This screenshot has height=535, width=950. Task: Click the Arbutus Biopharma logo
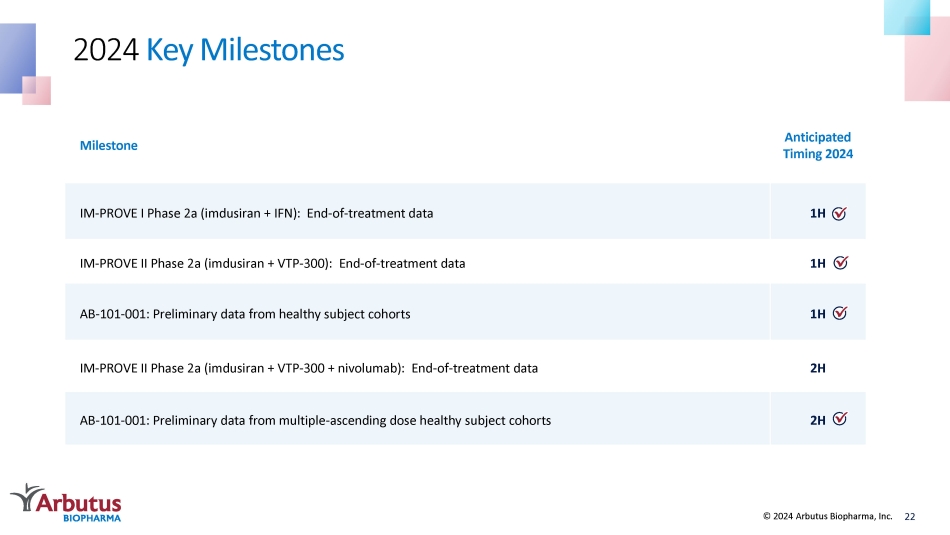[x=66, y=503]
